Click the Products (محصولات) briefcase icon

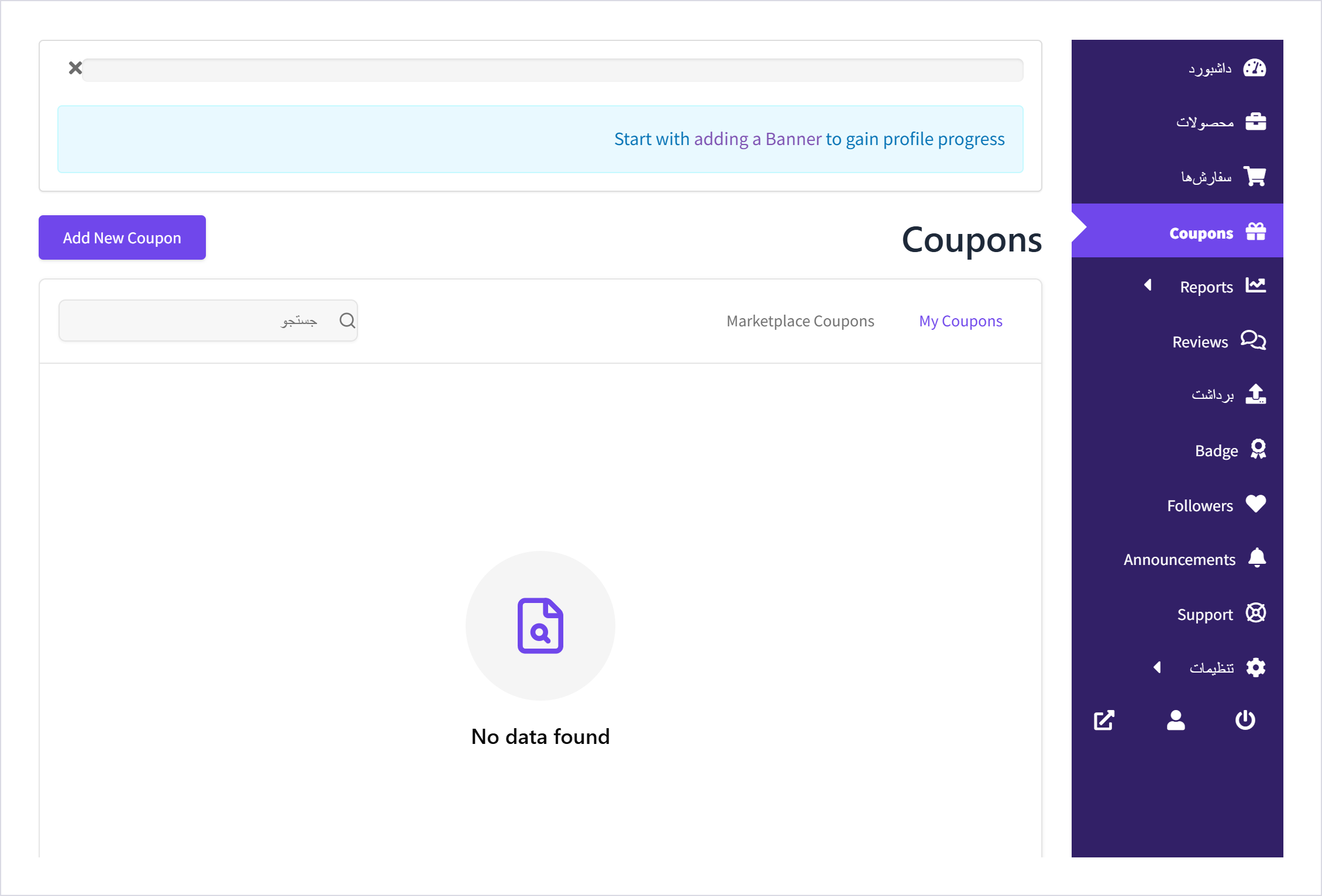click(1255, 122)
